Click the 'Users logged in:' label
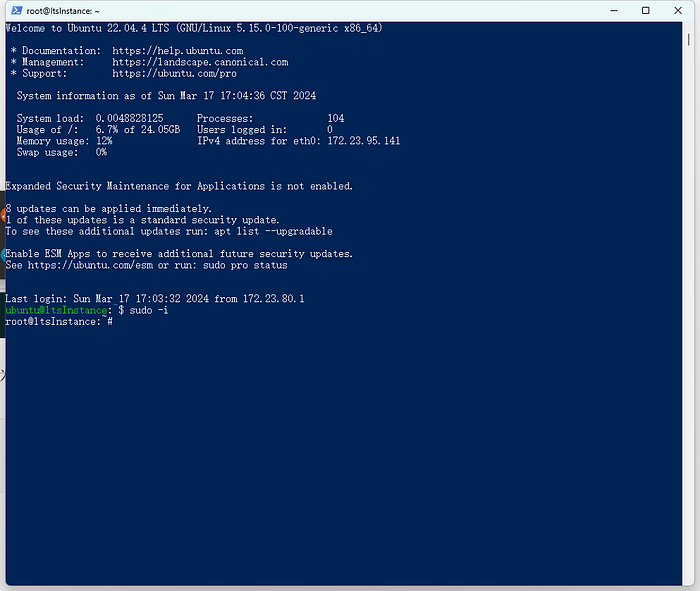 tap(242, 129)
